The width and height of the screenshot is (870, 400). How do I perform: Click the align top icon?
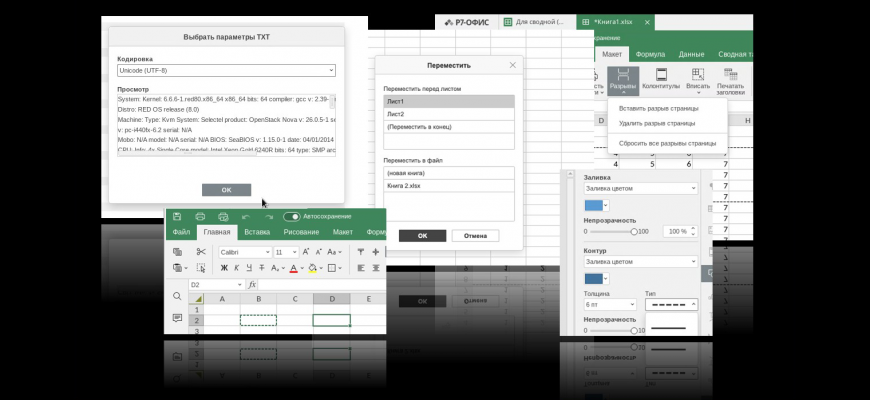tap(361, 252)
